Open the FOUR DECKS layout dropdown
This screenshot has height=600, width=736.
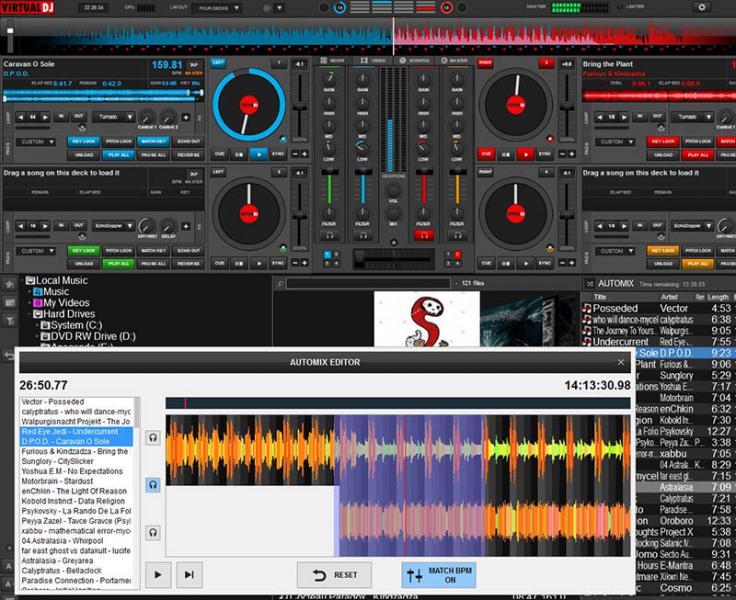[217, 8]
